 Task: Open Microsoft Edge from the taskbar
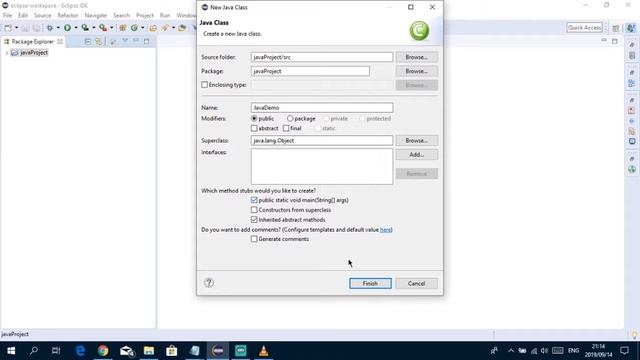[80, 351]
